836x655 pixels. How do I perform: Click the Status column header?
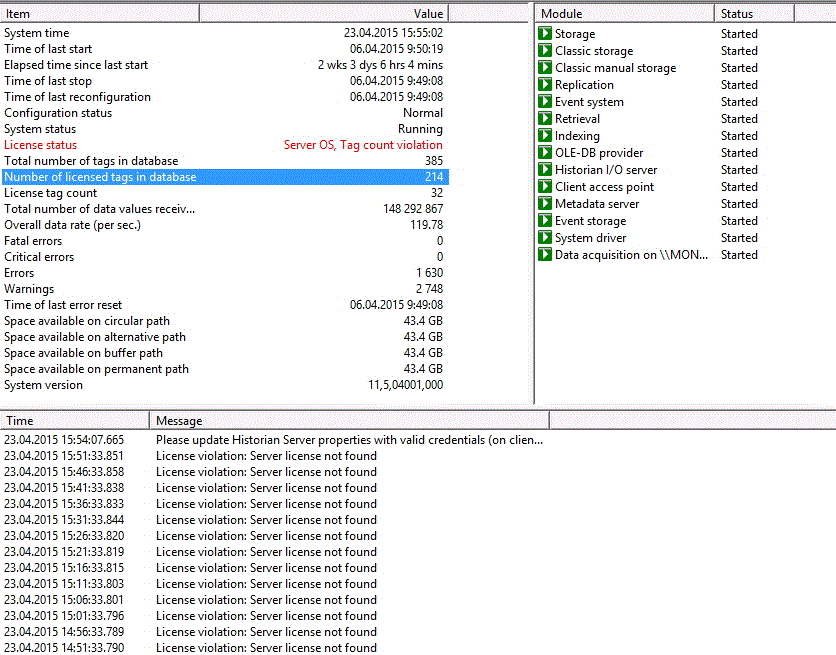[754, 14]
